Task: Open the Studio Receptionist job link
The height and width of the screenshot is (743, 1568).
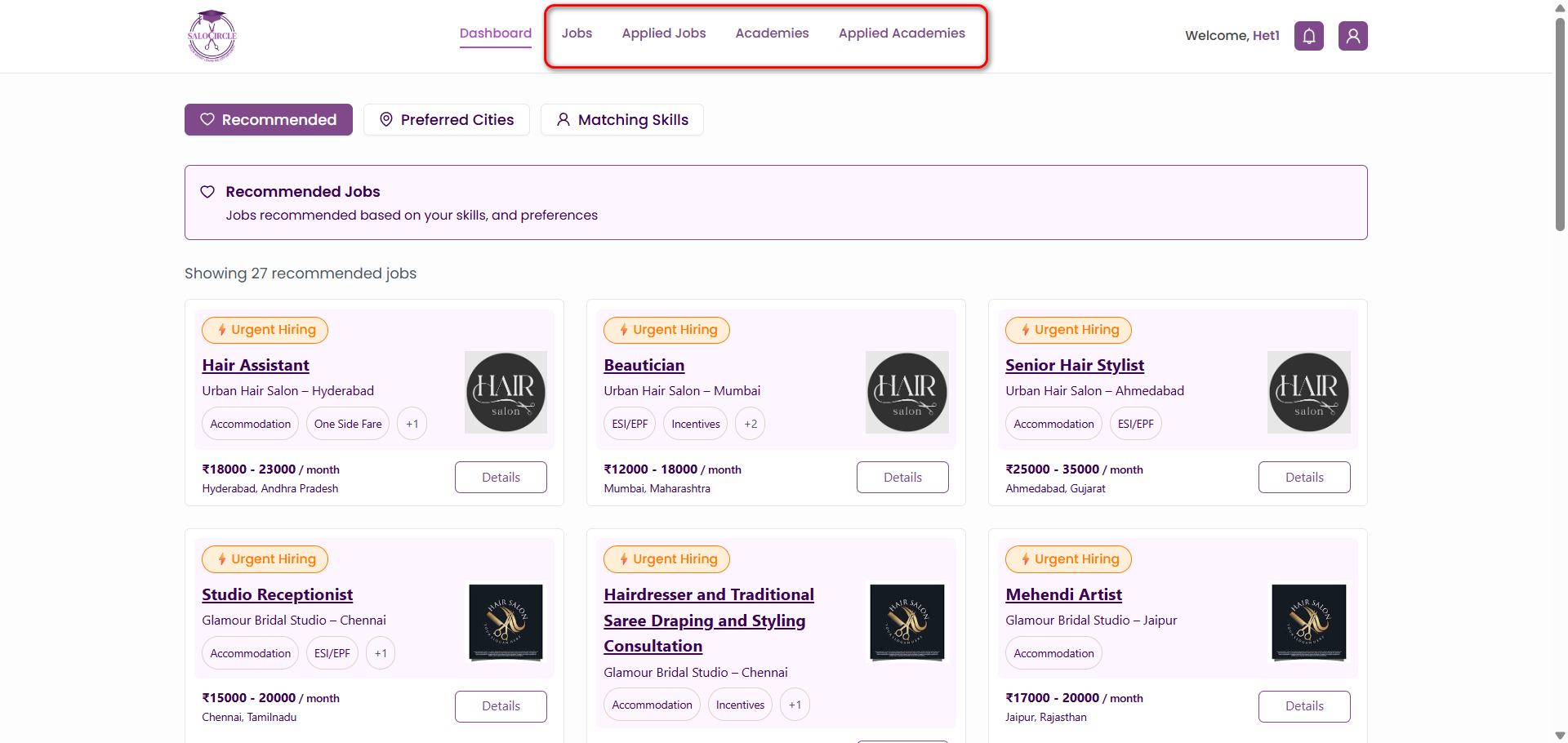Action: pyautogui.click(x=278, y=594)
